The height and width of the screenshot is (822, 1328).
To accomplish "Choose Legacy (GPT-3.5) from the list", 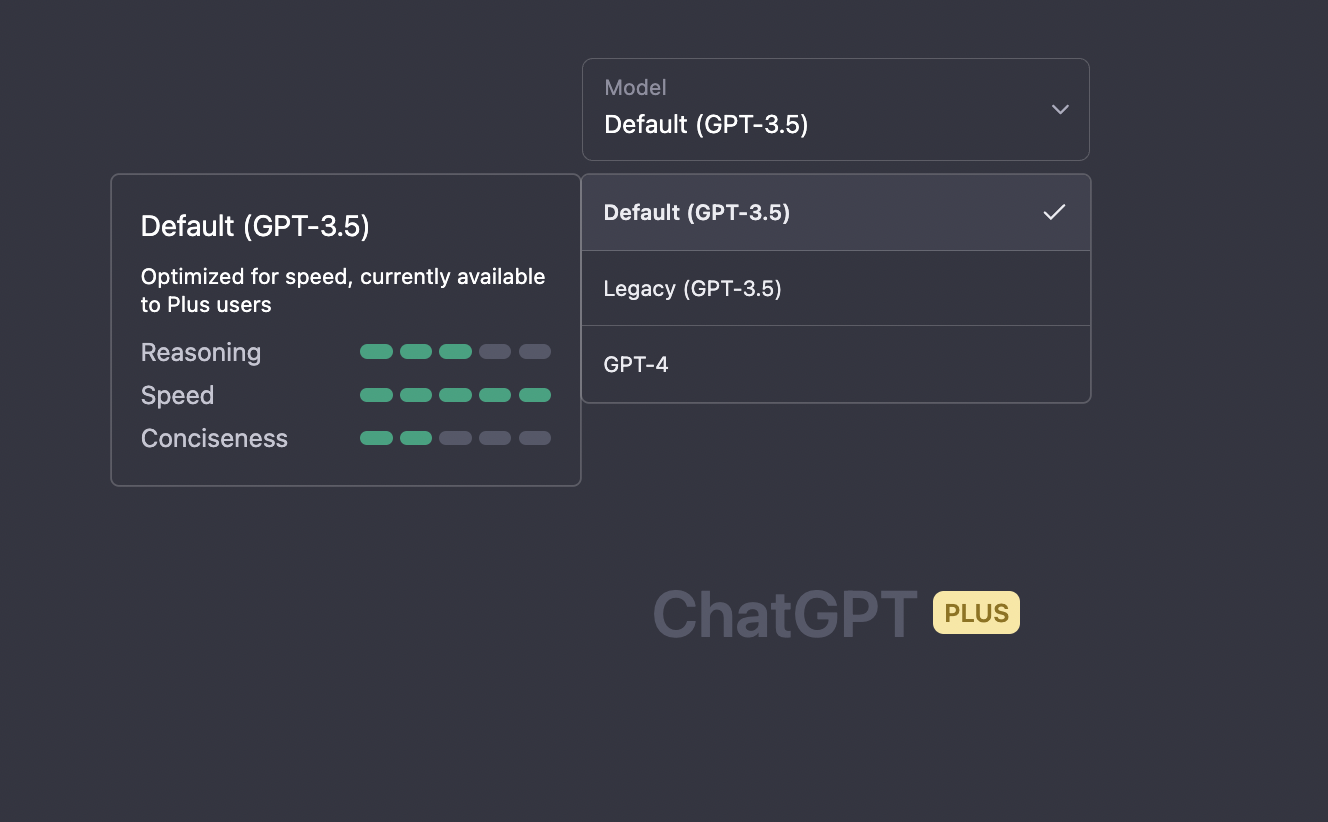I will [836, 288].
